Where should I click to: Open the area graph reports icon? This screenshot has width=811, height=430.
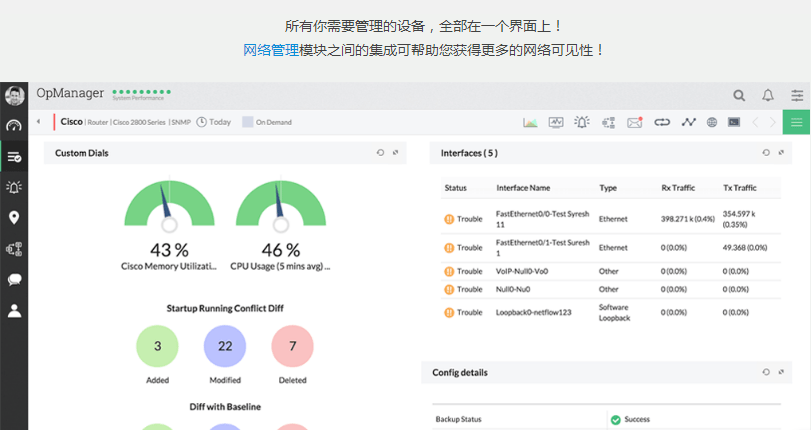[530, 123]
